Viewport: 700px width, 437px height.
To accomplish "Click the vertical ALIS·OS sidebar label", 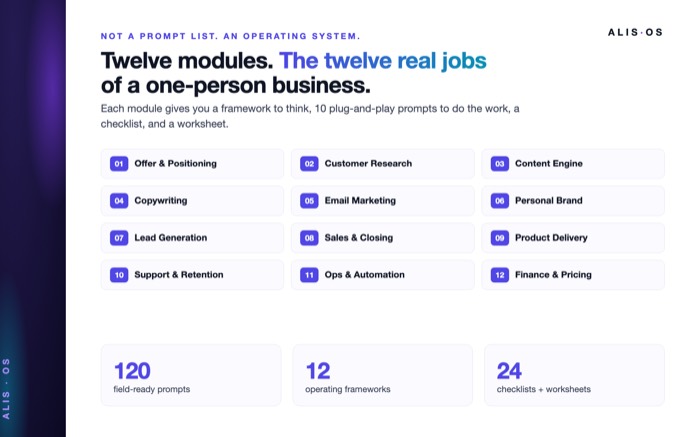I will click(6, 388).
